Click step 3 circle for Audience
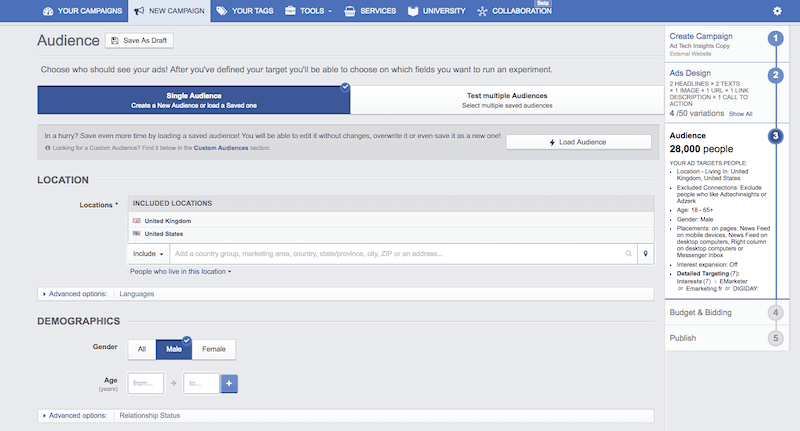Viewport: 800px width, 431px height. (x=776, y=136)
